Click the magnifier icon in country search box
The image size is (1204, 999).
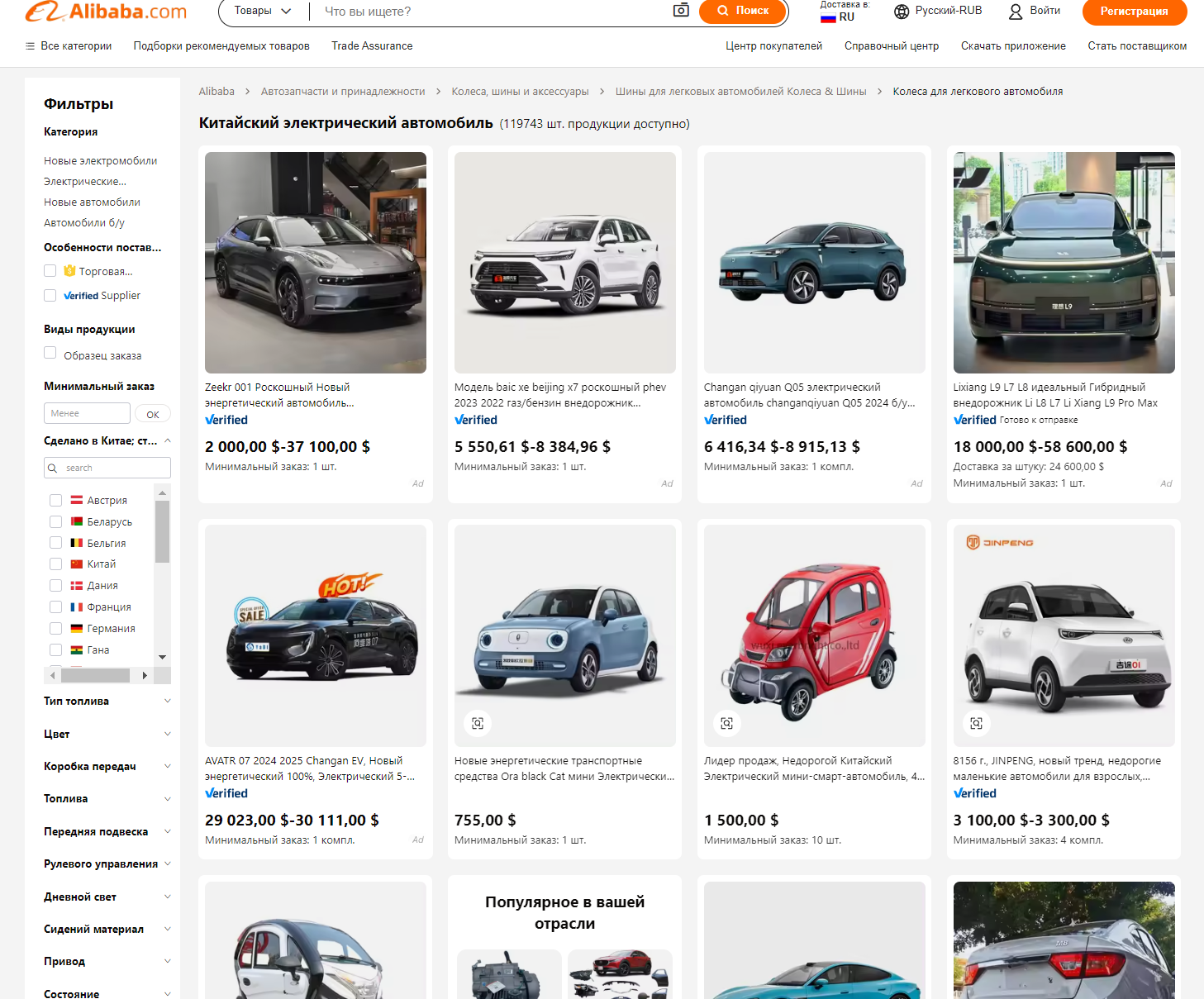click(53, 468)
